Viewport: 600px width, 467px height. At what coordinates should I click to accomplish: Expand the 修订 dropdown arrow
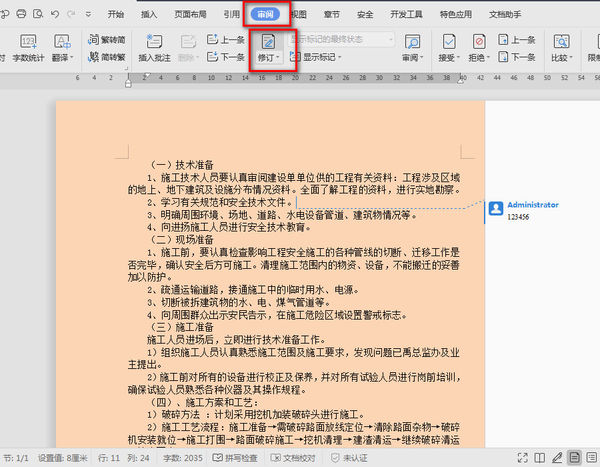[277, 58]
